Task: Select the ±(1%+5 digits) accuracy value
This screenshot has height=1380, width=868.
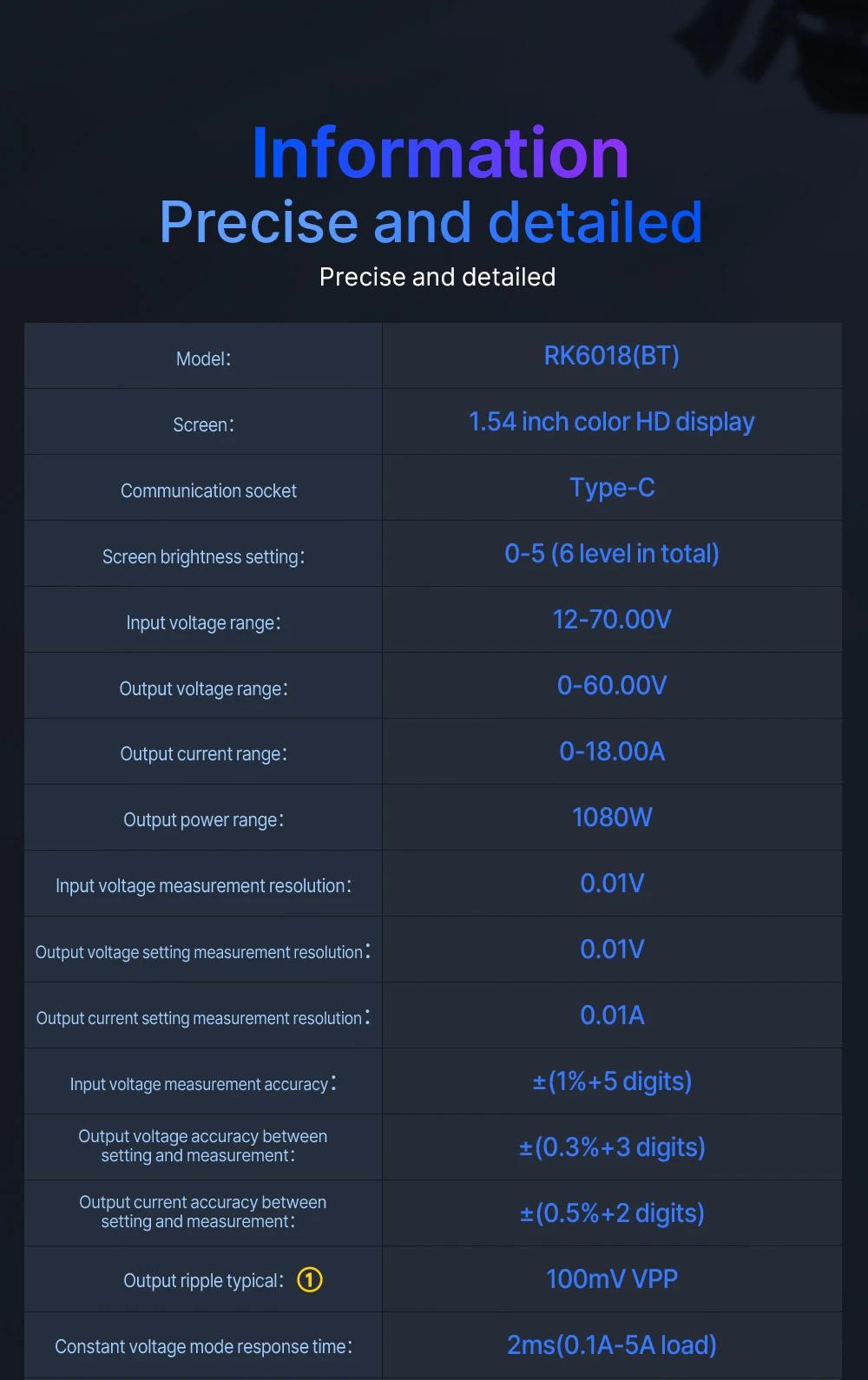Action: coord(612,1081)
